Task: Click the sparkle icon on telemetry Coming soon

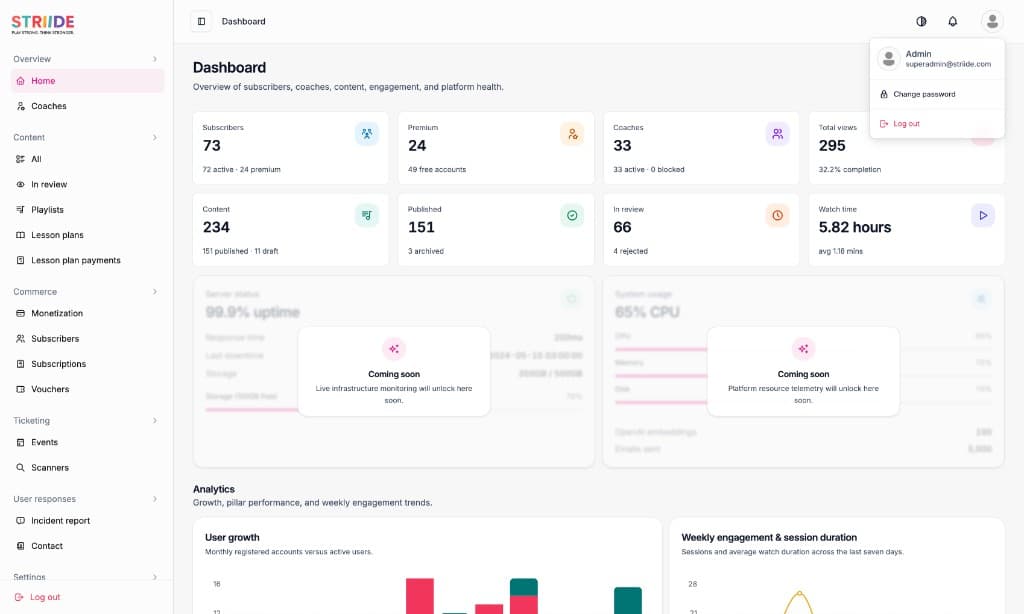Action: (803, 349)
